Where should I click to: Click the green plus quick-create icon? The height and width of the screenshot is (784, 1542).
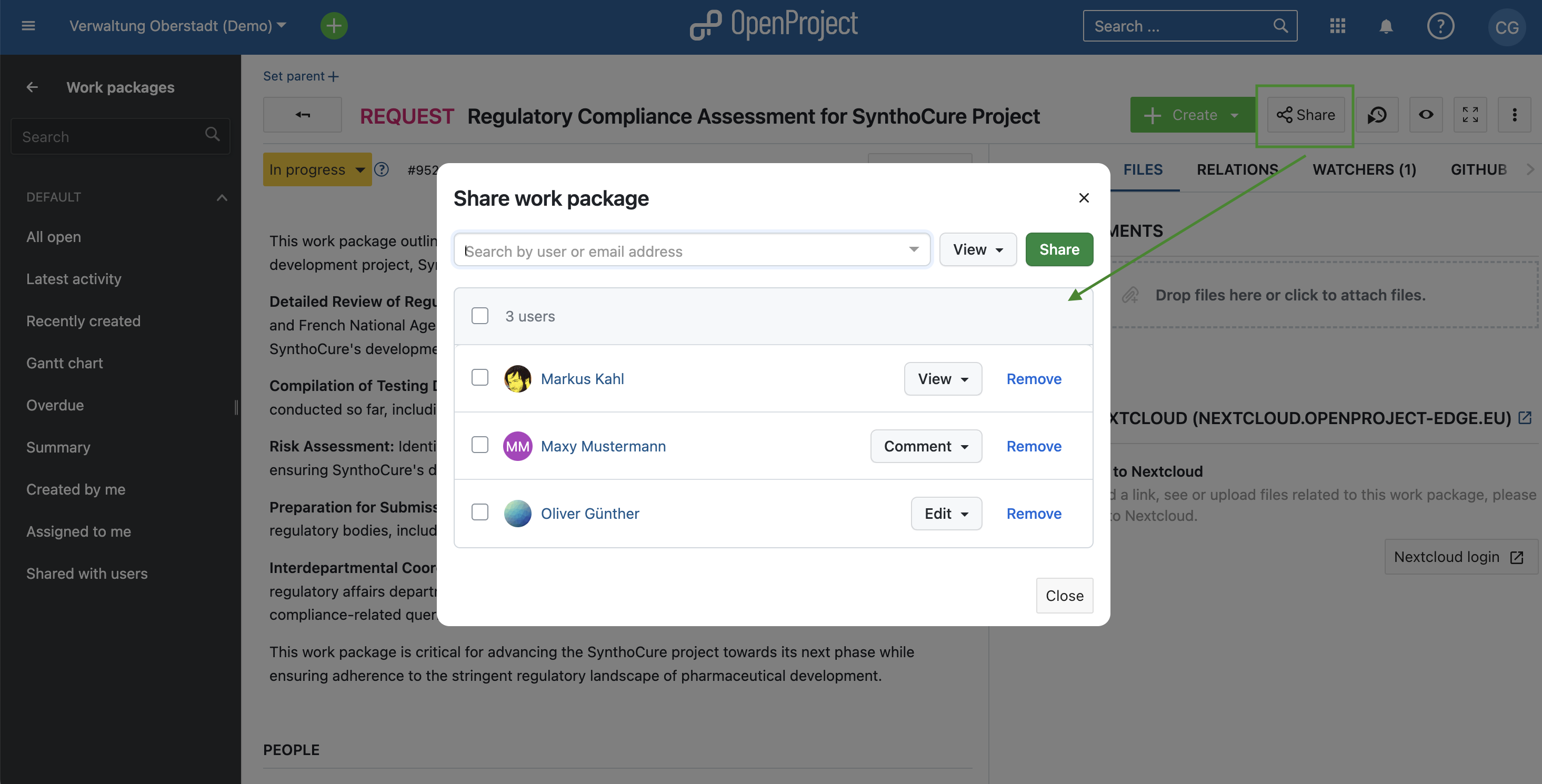tap(334, 26)
